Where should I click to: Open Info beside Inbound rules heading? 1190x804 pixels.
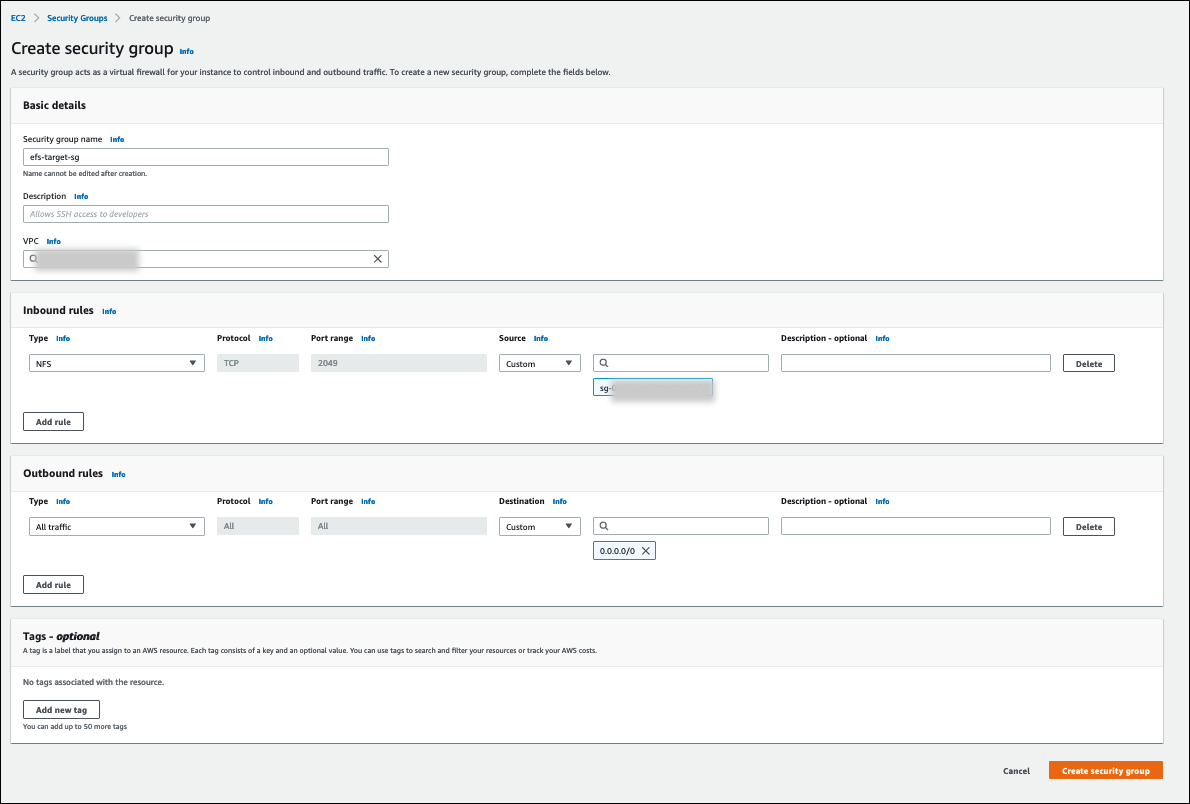(x=109, y=311)
